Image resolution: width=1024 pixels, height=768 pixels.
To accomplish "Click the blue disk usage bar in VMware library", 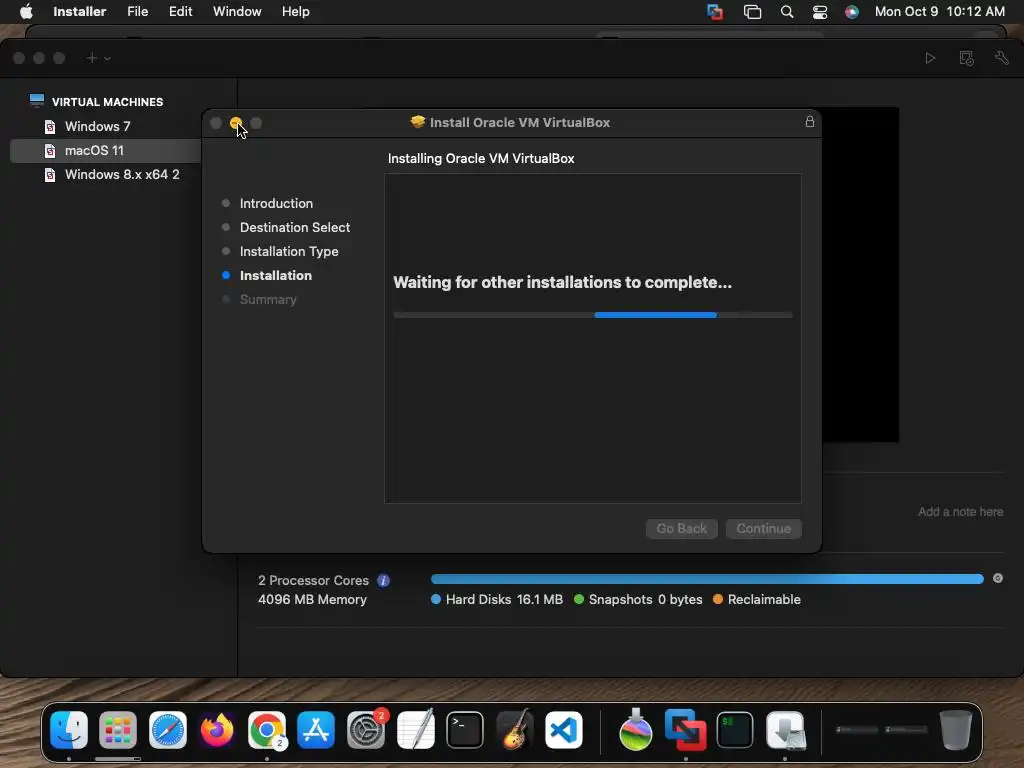I will pos(707,579).
